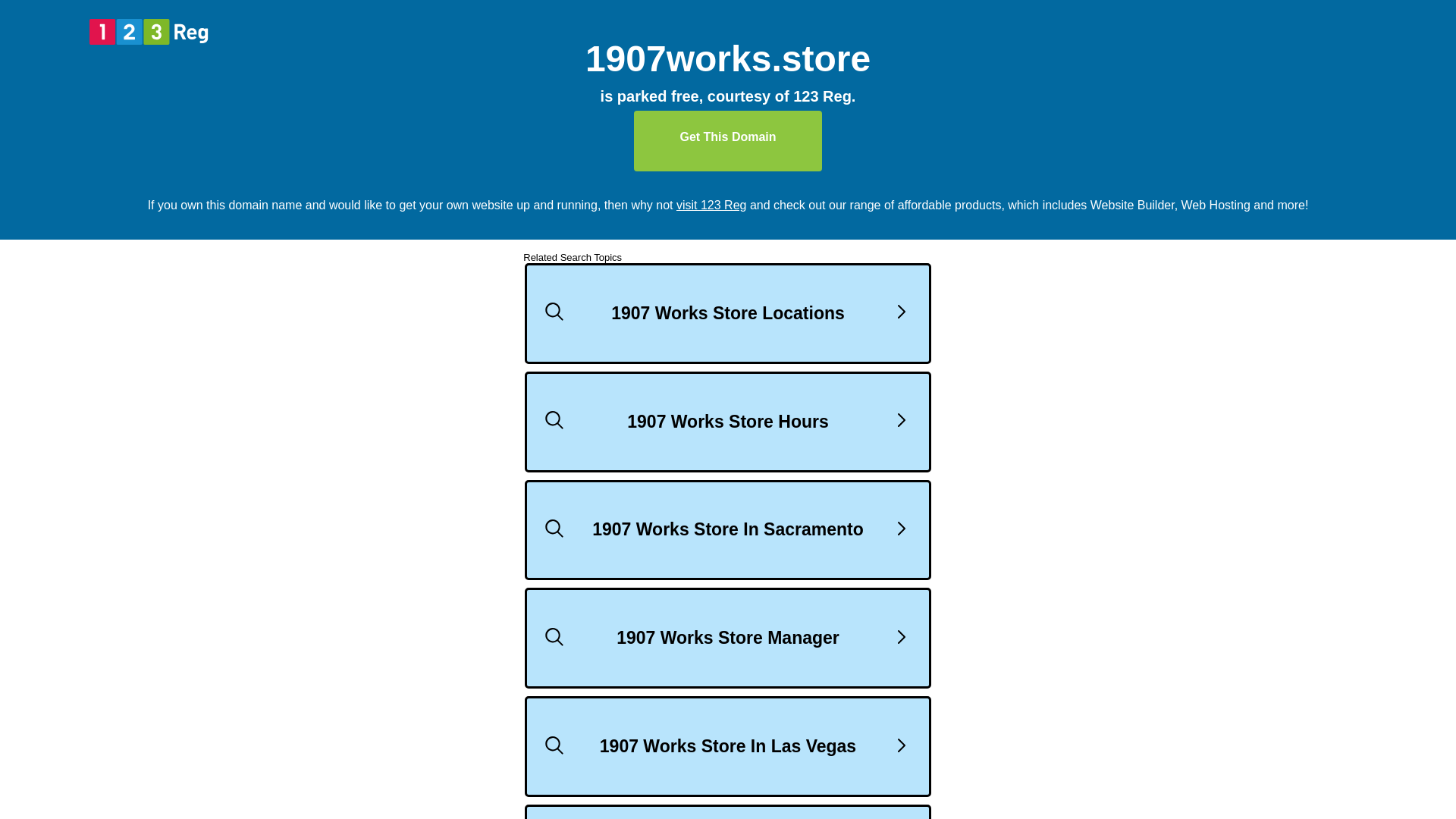Open 1907 Works Store Manager topic
This screenshot has width=1456, height=819.
point(728,638)
